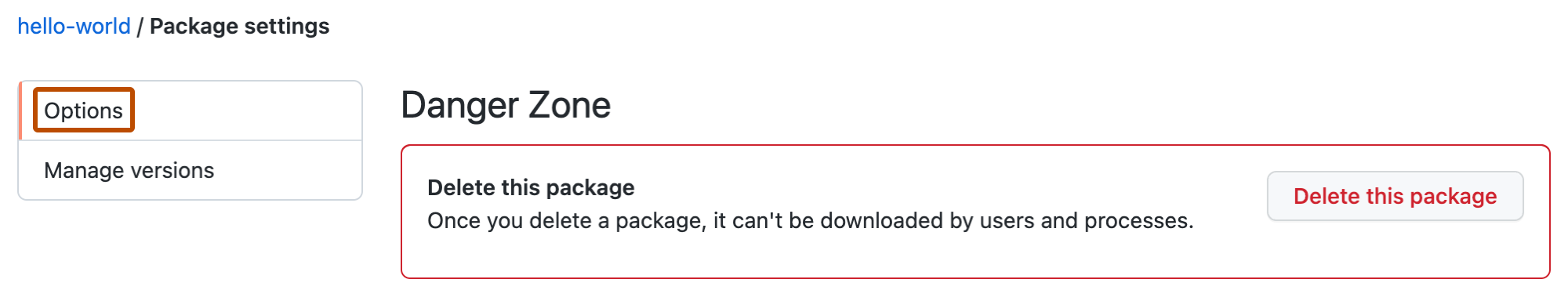Start deleting the hello-world package
Screen dimensions: 1568x301
click(1395, 196)
